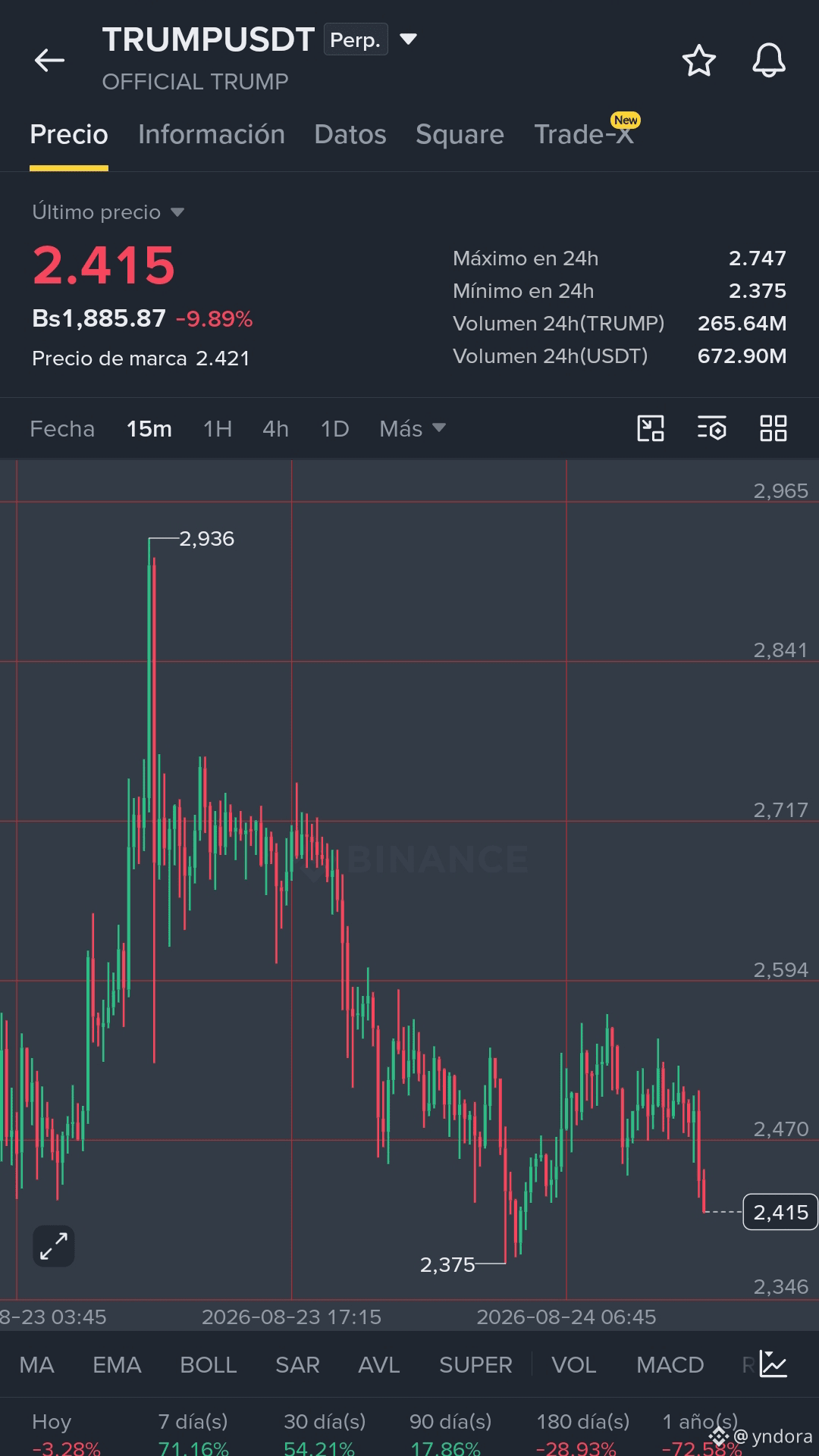This screenshot has height=1456, width=819.
Task: Tap the current price tag 2,415 on chart
Action: pyautogui.click(x=780, y=1212)
